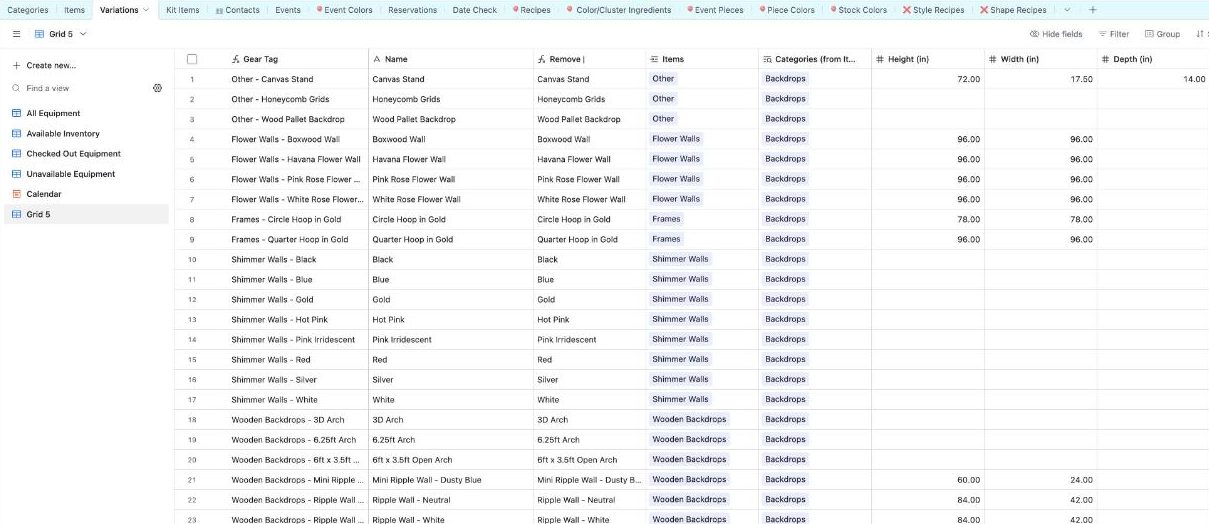Viewport: 1209px width, 524px height.
Task: Click the magnifier icon in Find a view
Action: tap(16, 88)
